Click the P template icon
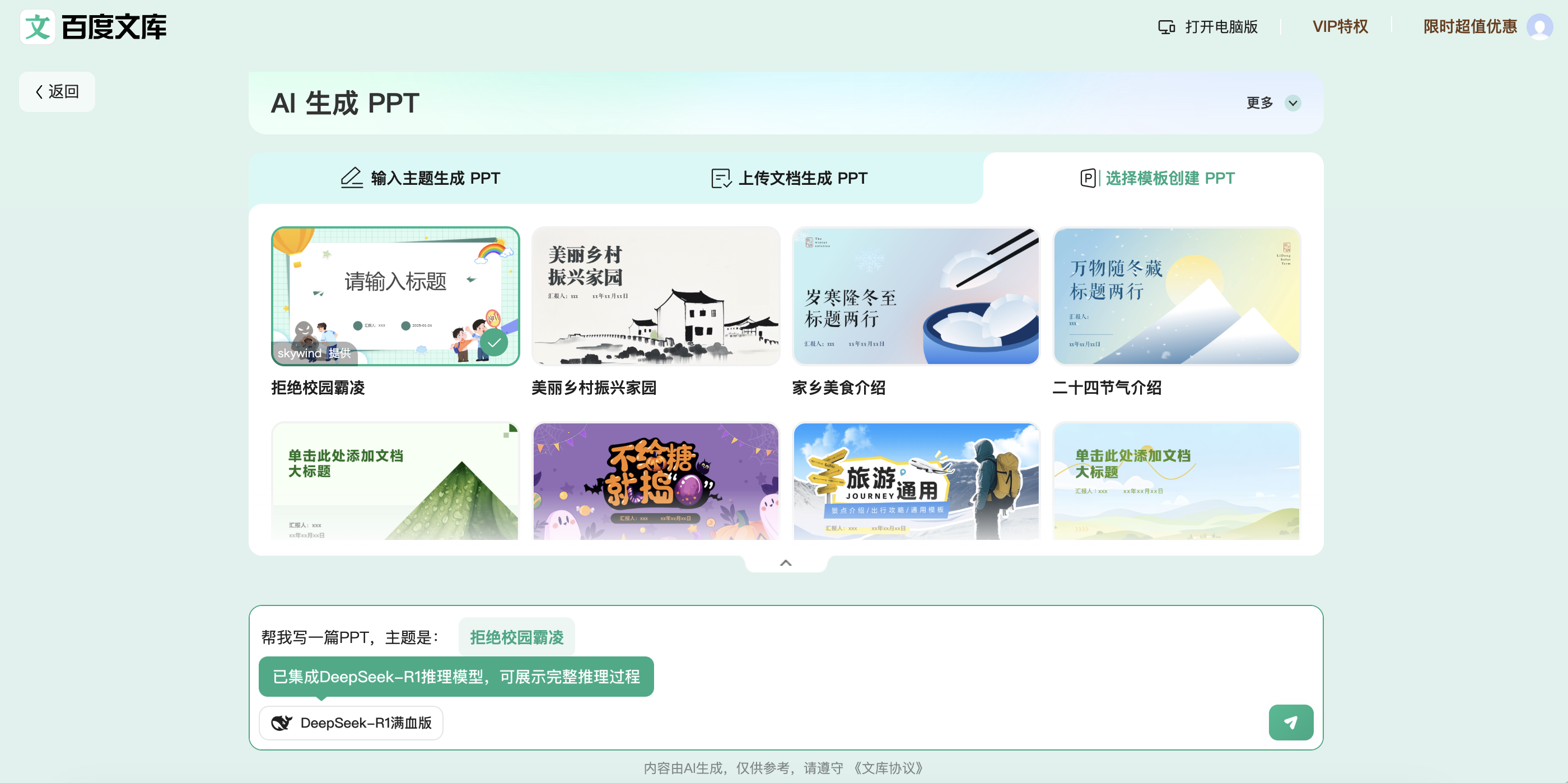Viewport: 1568px width, 783px height. pyautogui.click(x=1088, y=179)
